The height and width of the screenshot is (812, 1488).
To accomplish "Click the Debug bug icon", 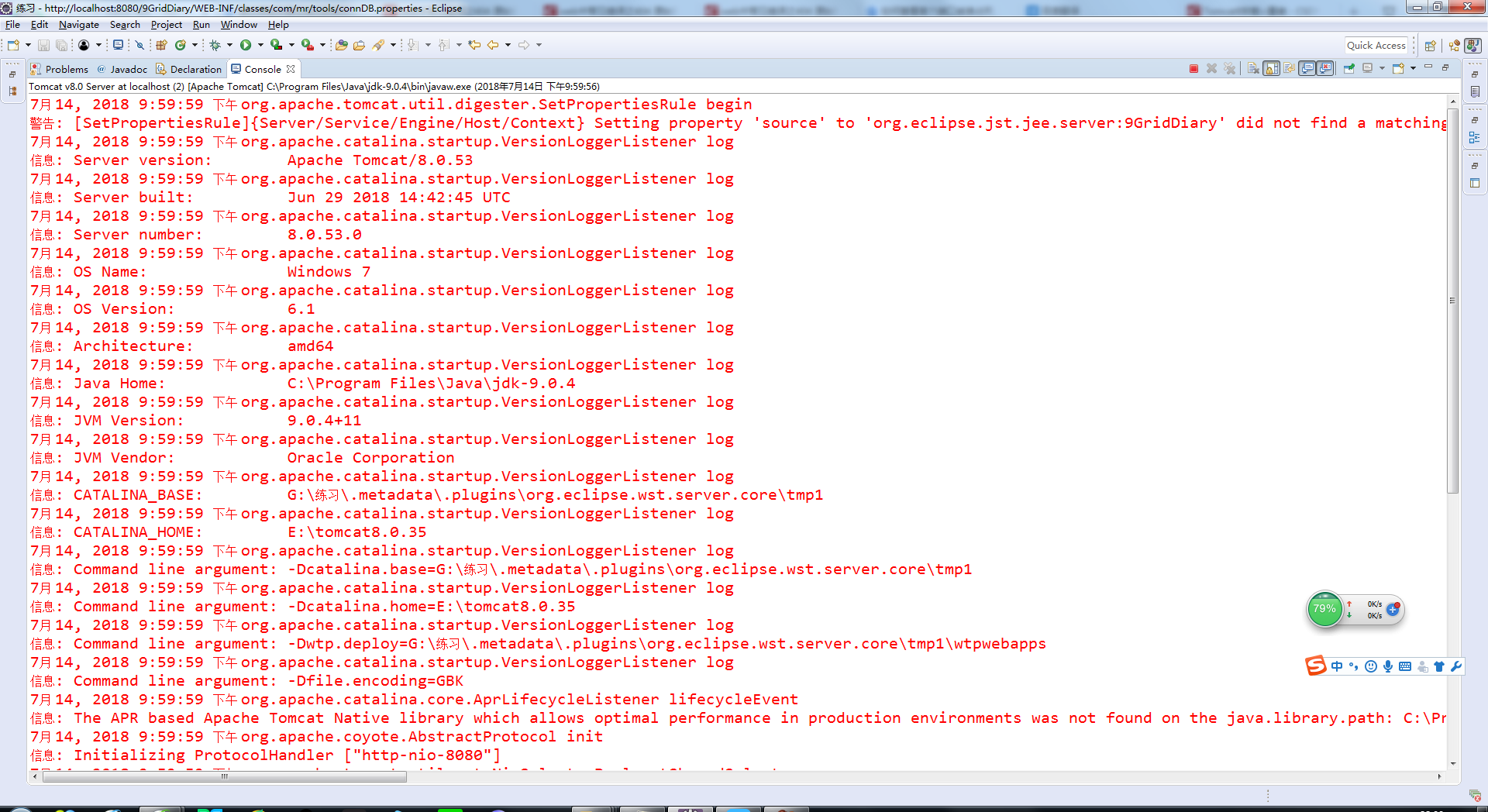I will click(215, 45).
